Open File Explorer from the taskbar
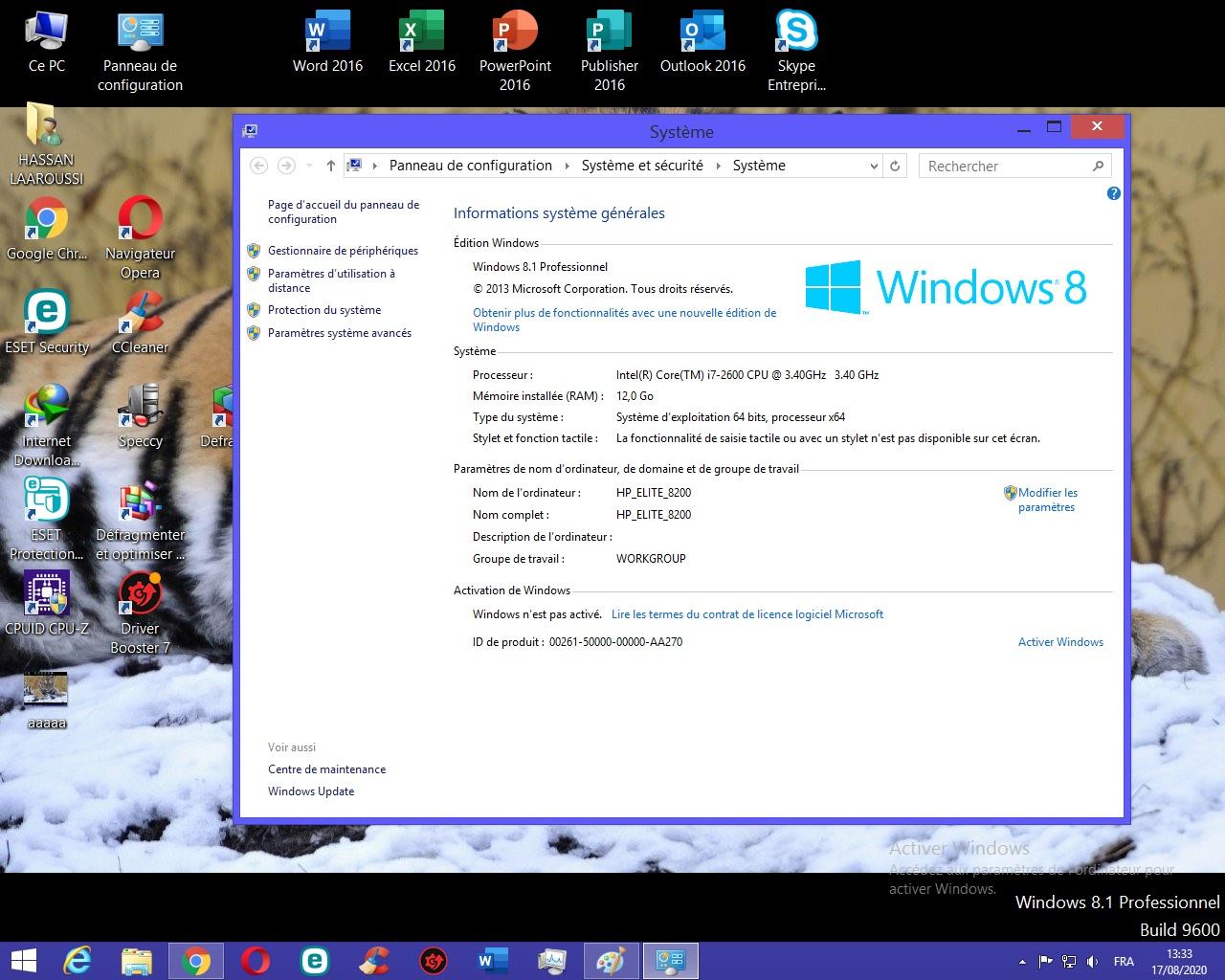The height and width of the screenshot is (980, 1225). click(x=137, y=961)
